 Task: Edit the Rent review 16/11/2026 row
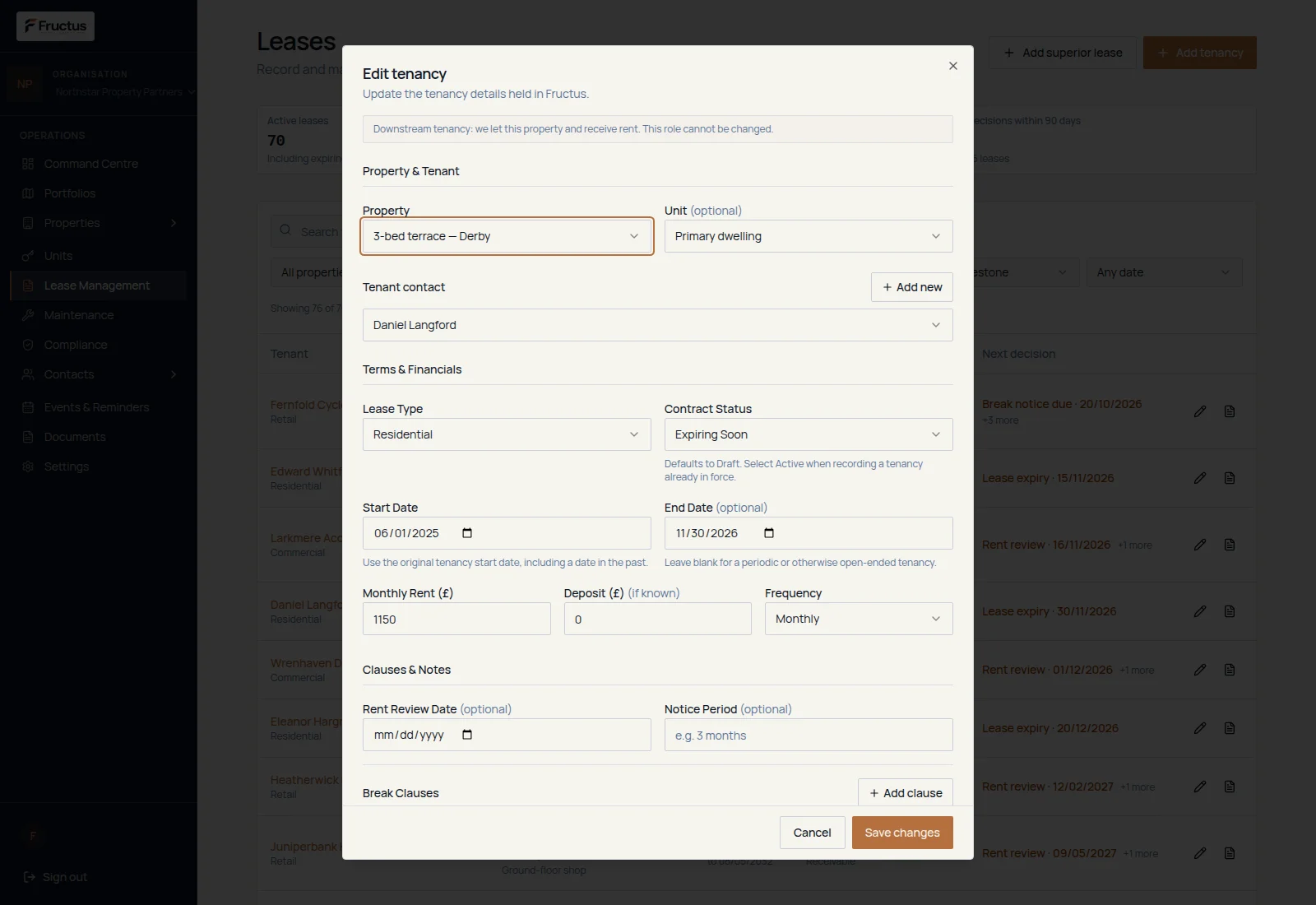pyautogui.click(x=1200, y=545)
